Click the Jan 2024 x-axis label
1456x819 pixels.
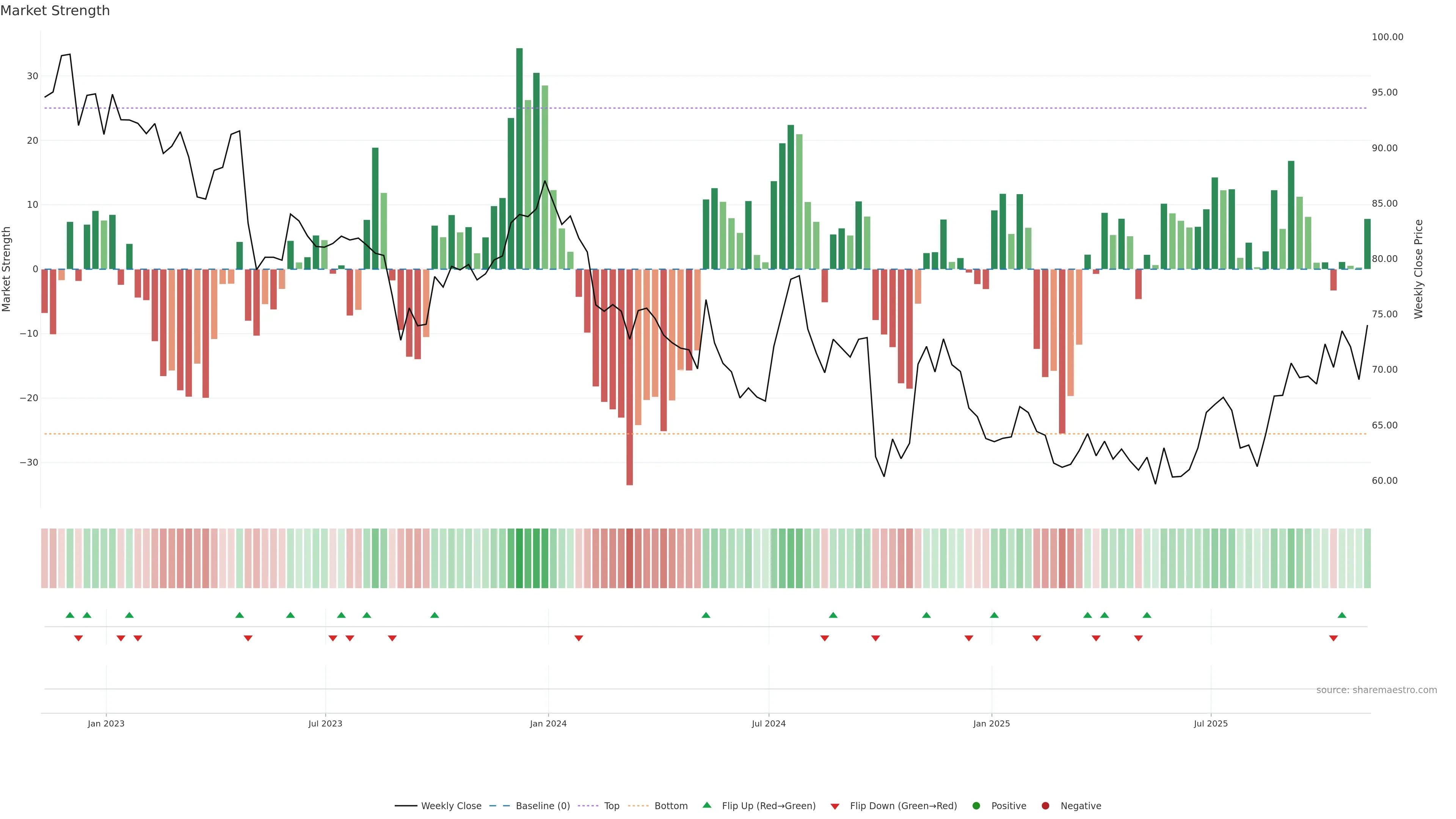pos(548,723)
